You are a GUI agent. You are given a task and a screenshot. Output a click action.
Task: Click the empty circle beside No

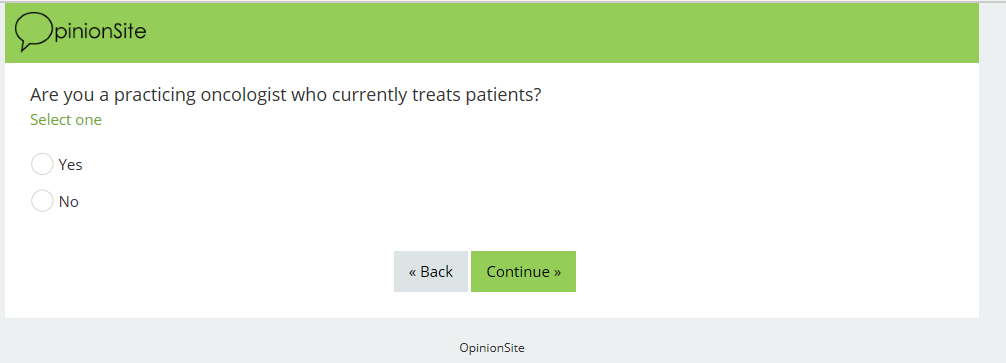point(42,201)
